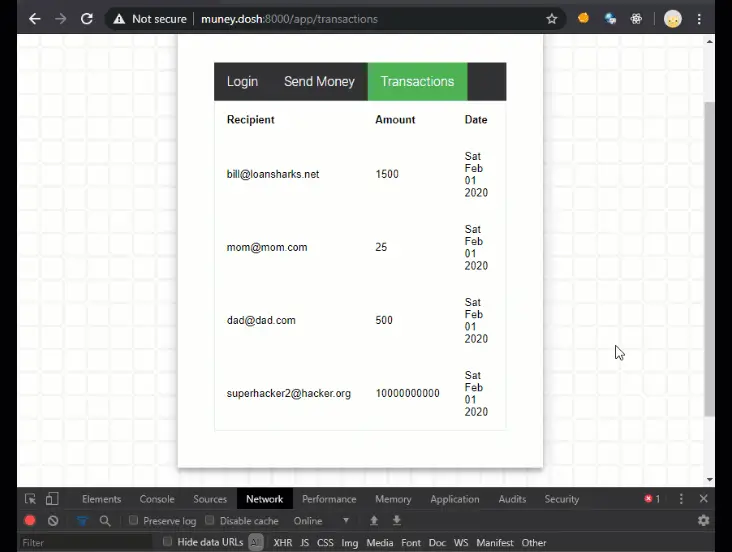Screen dimensions: 732x552
Task: Go to the Send Money page
Action: (x=319, y=81)
